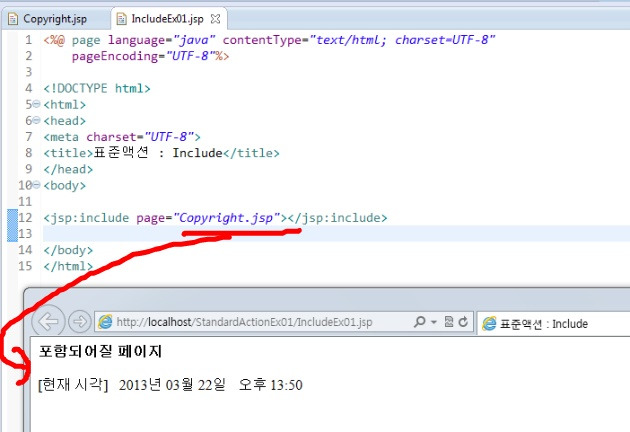The image size is (630, 432).
Task: Open the address bar search dropdown arrow
Action: (434, 322)
